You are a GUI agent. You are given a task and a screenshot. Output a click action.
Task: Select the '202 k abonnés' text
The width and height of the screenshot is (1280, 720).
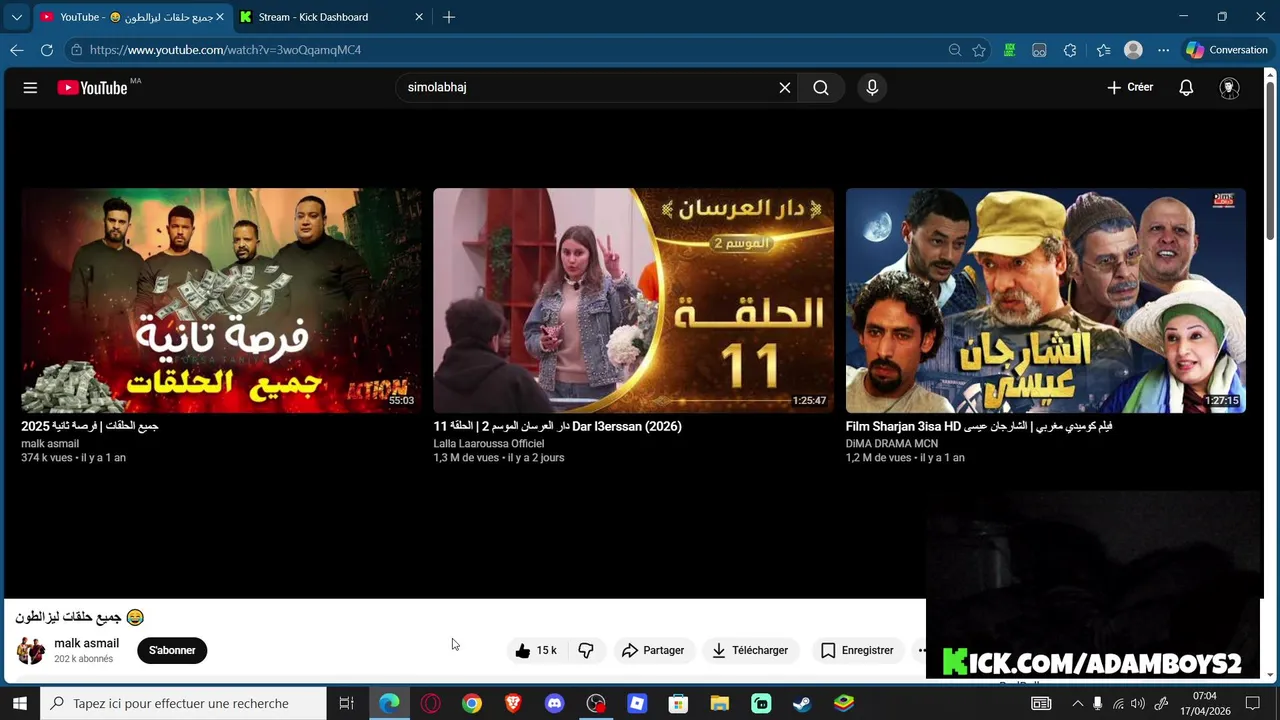tap(83, 660)
